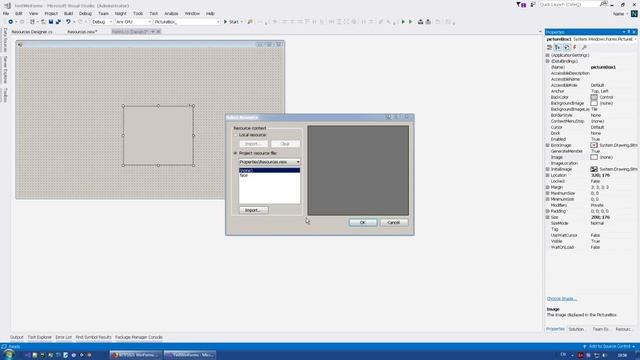Image resolution: width=640 pixels, height=360 pixels.
Task: Open the Help menu
Action: pyautogui.click(x=210, y=13)
